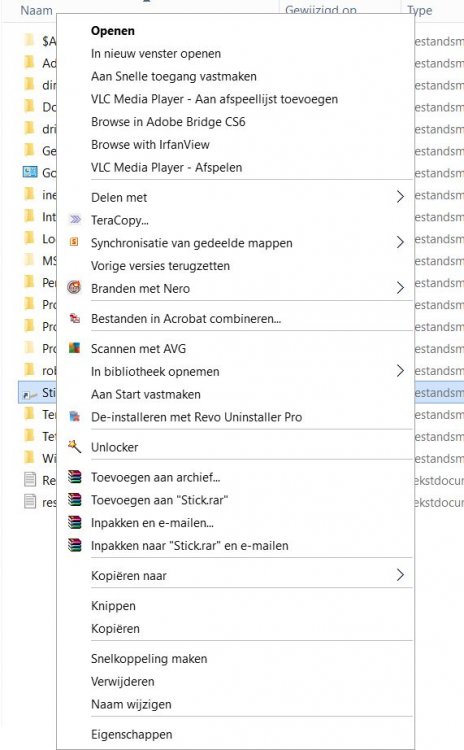Sort by the Type column header

pyautogui.click(x=420, y=10)
